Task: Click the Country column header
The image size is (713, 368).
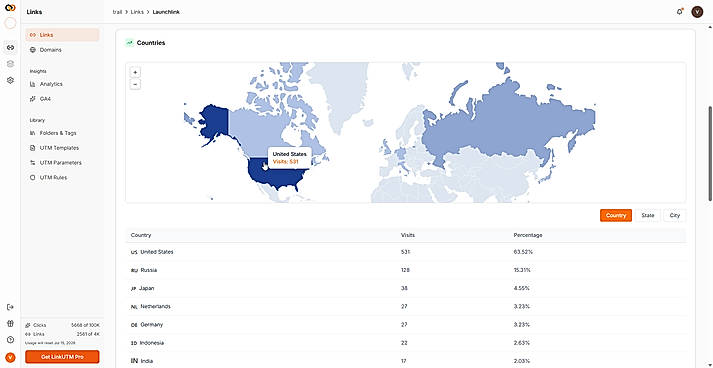Action: [141, 235]
